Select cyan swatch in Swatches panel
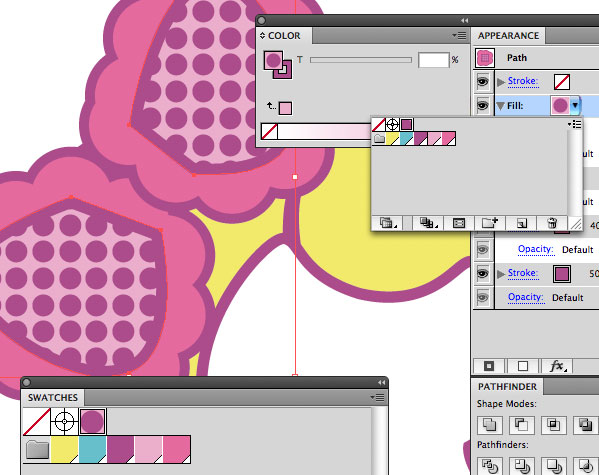 pos(93,449)
